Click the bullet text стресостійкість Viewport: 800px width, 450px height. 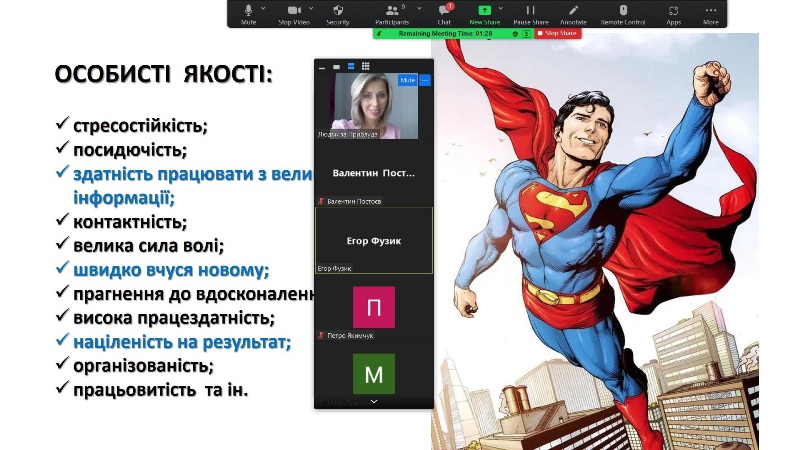click(140, 126)
